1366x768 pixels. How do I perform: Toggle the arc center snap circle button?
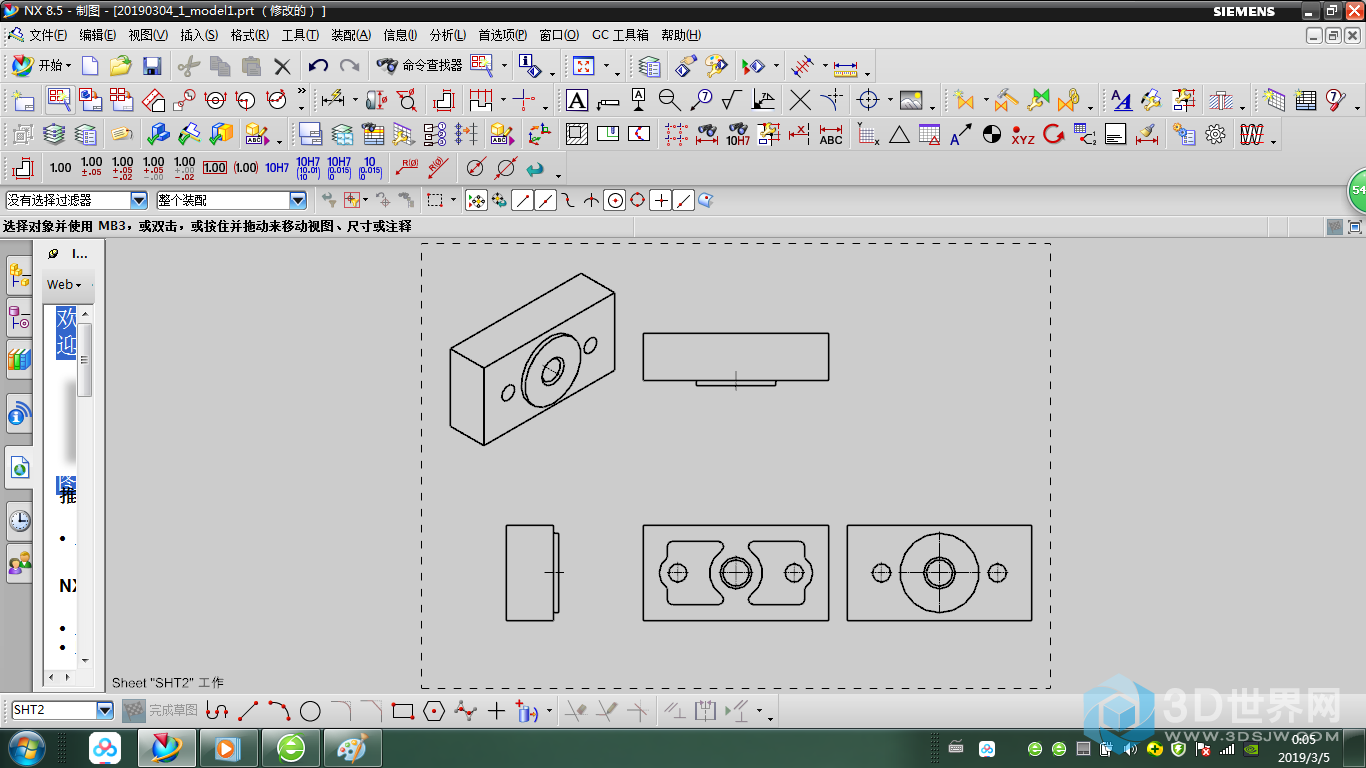pyautogui.click(x=615, y=201)
